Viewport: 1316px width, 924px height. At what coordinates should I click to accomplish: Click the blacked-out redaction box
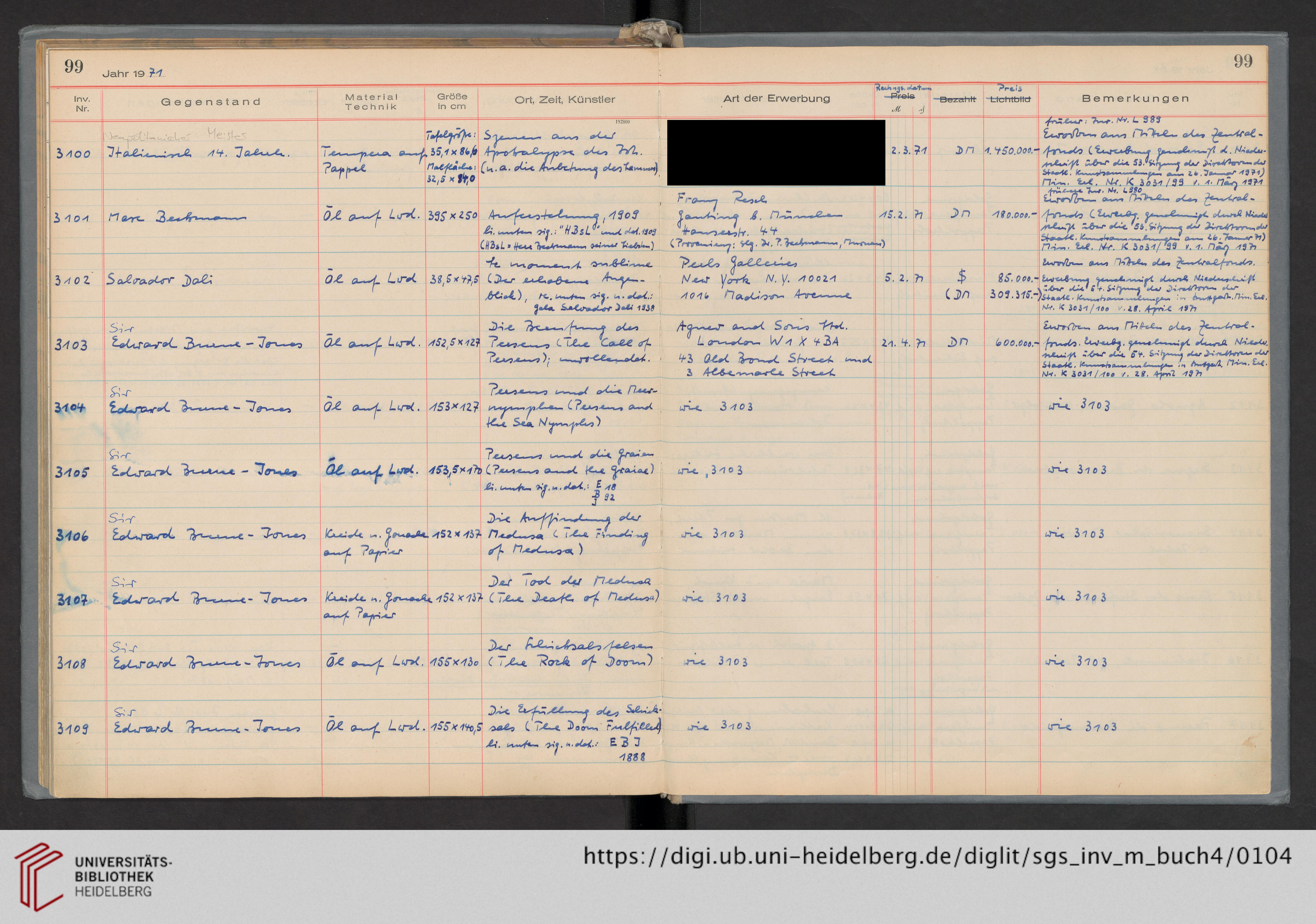tap(776, 153)
